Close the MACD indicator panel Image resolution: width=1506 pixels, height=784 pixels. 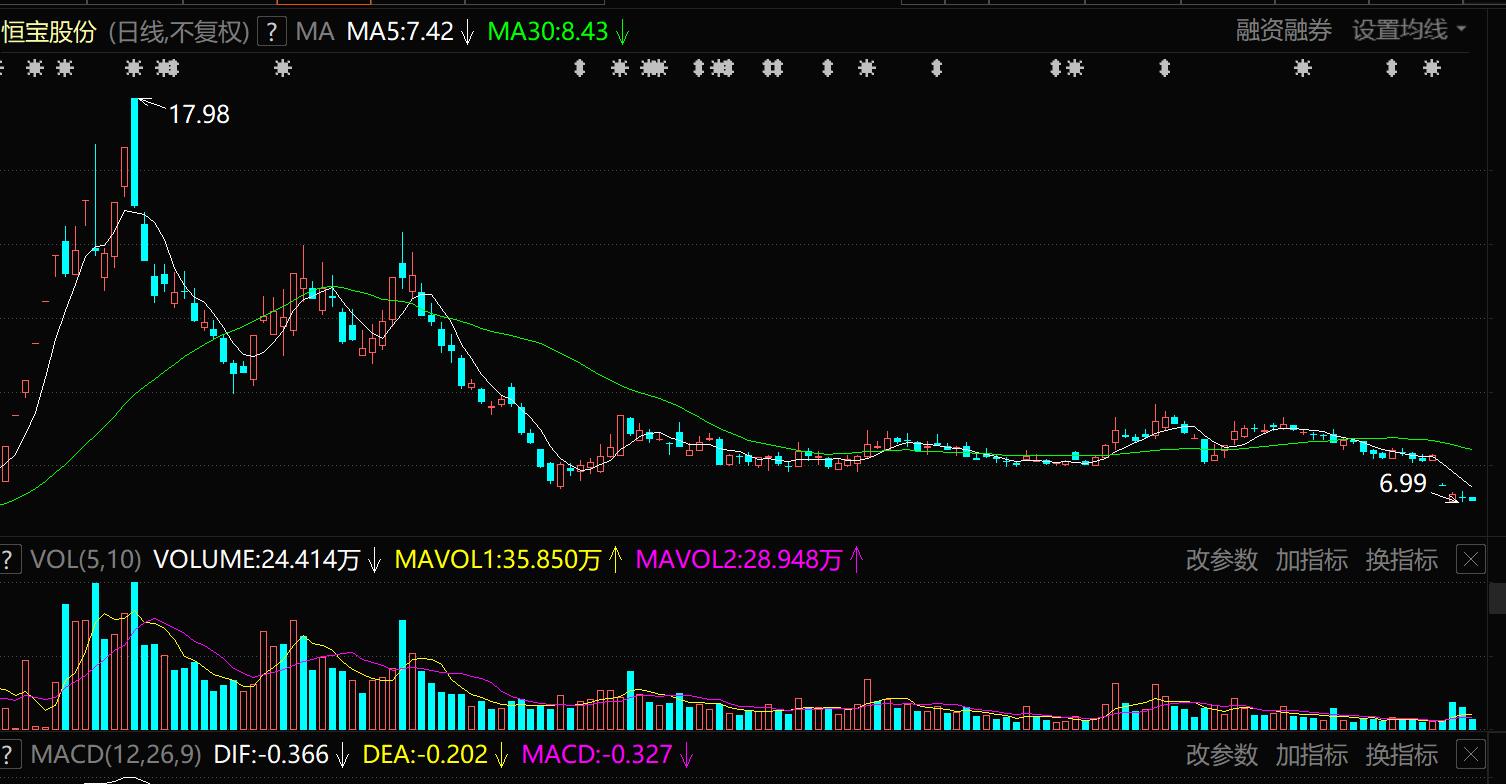coord(1471,754)
